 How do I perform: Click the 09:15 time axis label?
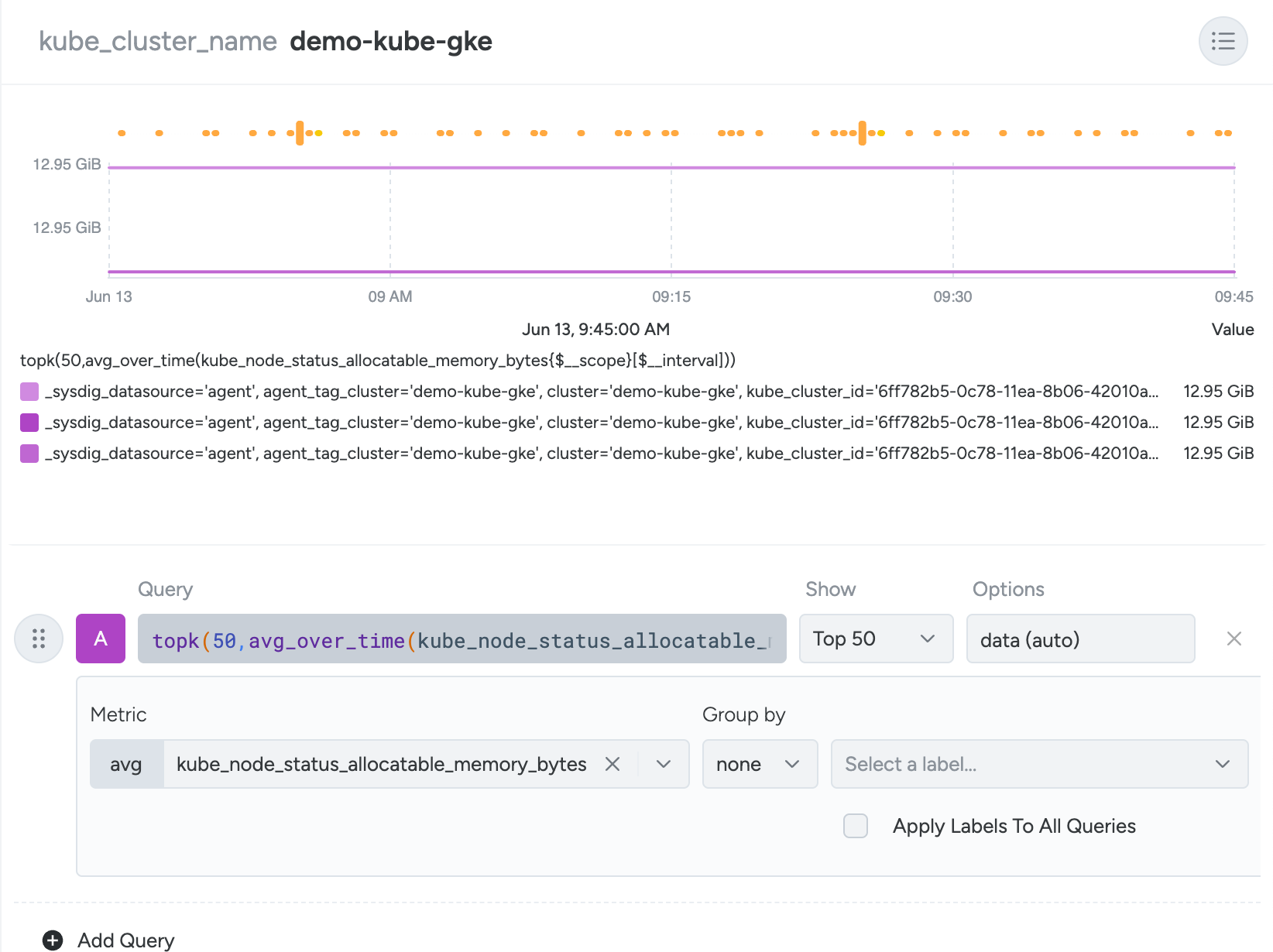pyautogui.click(x=671, y=296)
